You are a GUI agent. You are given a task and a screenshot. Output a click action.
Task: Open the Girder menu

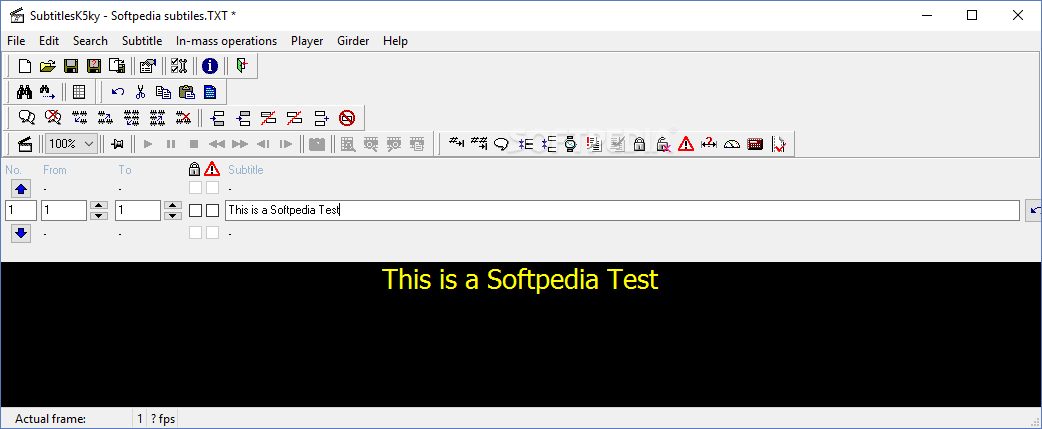tap(353, 41)
